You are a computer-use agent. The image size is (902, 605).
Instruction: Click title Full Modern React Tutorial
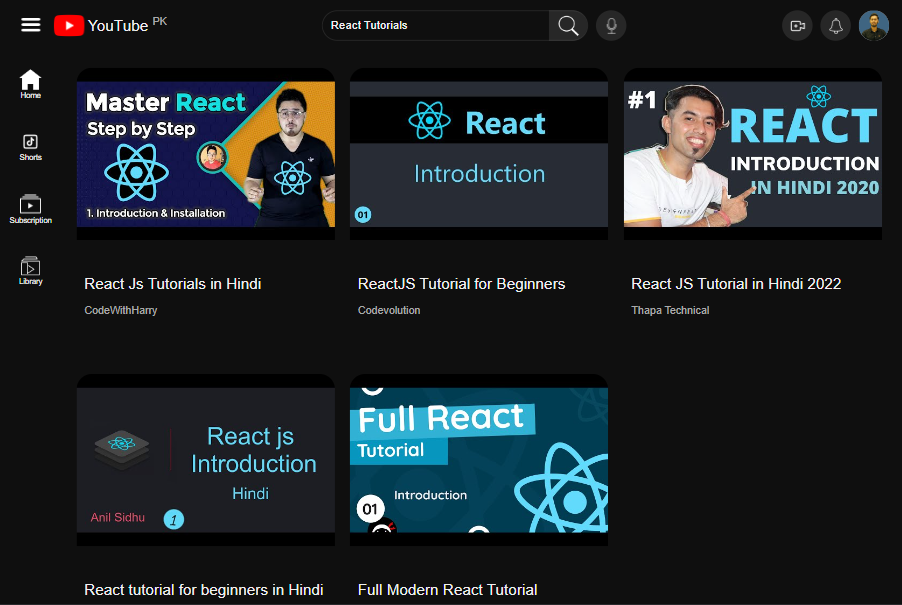pos(448,590)
